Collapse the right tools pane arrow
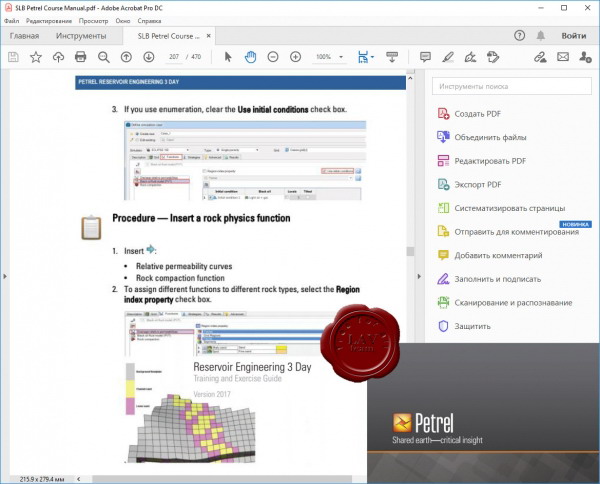Viewport: 600px width, 484px height. tap(419, 276)
